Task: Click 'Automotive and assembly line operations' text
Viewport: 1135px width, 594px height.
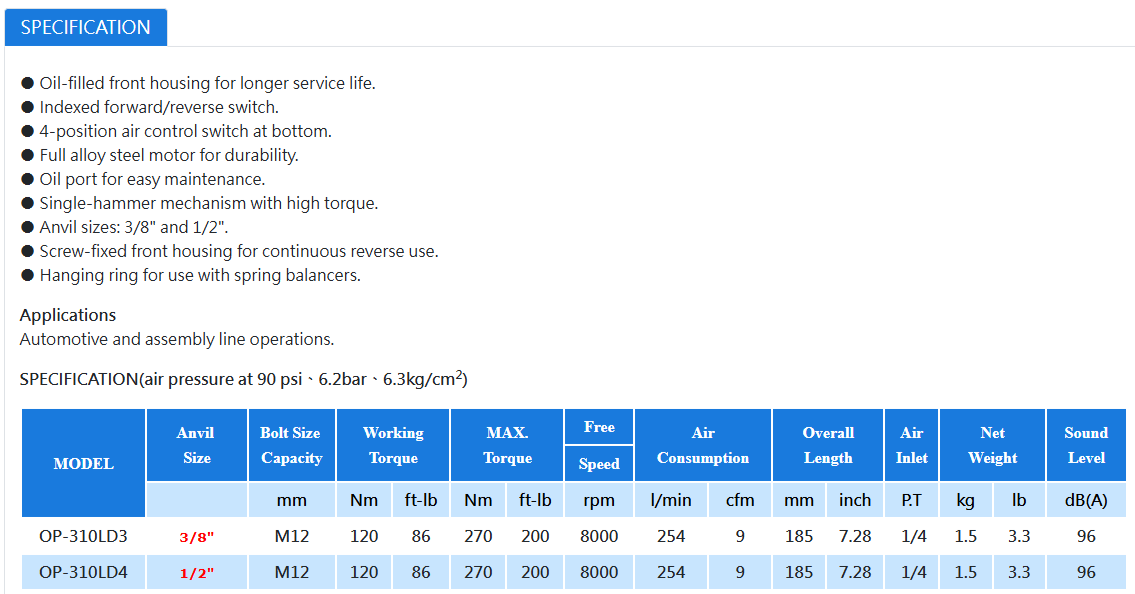Action: click(x=177, y=339)
